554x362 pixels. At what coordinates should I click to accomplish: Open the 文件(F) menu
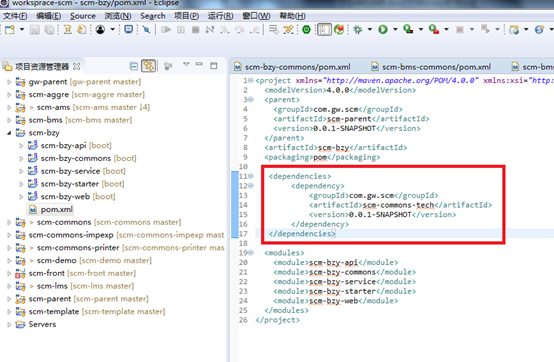(x=15, y=16)
